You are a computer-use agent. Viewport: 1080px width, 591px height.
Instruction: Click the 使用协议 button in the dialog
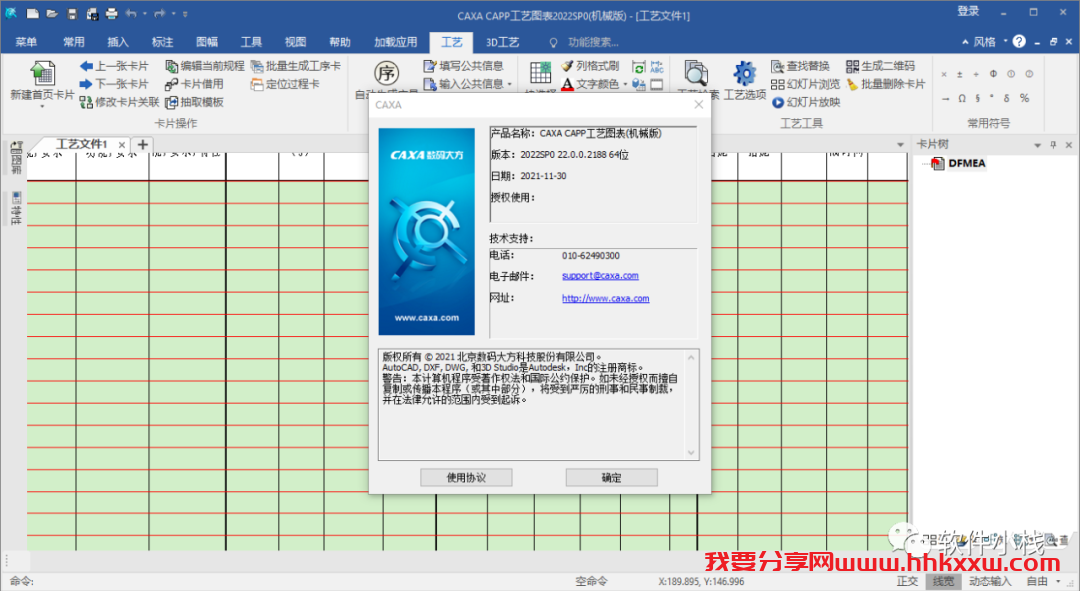click(466, 477)
